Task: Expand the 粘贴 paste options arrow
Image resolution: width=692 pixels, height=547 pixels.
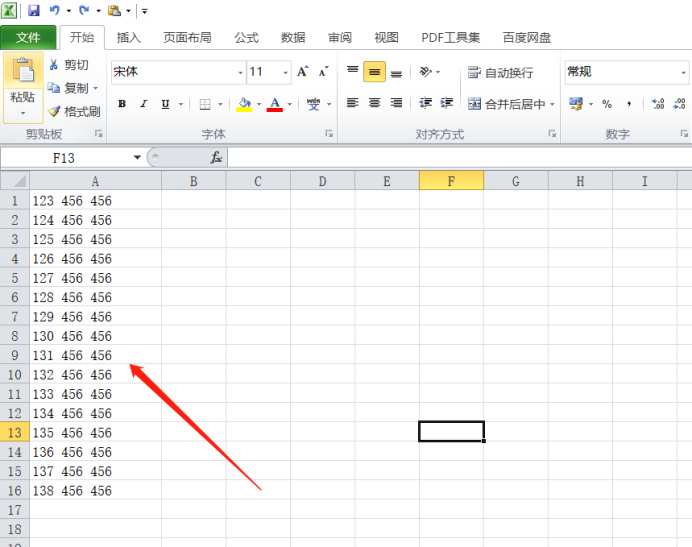Action: (x=23, y=113)
